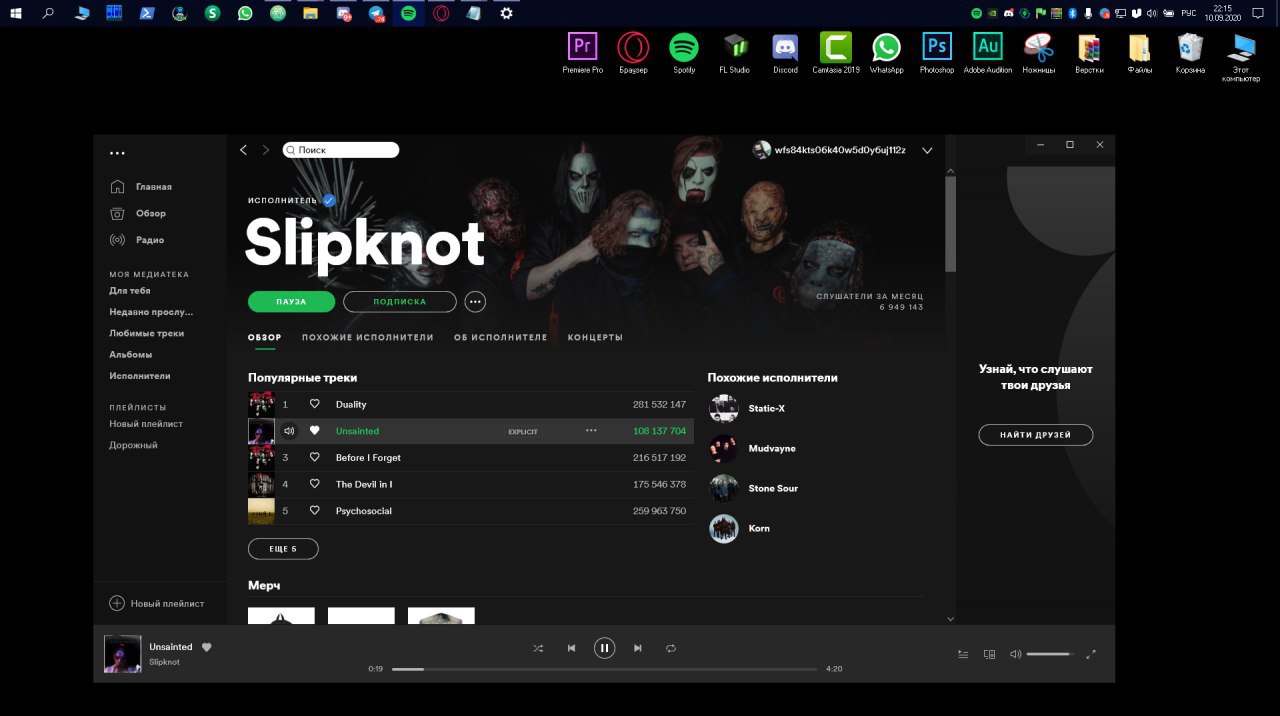Click the main vertical scrollbar
This screenshot has width=1280, height=716.
[950, 223]
